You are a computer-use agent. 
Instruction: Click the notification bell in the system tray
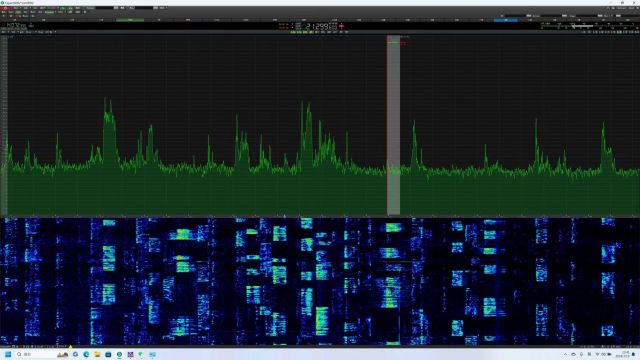(633, 354)
